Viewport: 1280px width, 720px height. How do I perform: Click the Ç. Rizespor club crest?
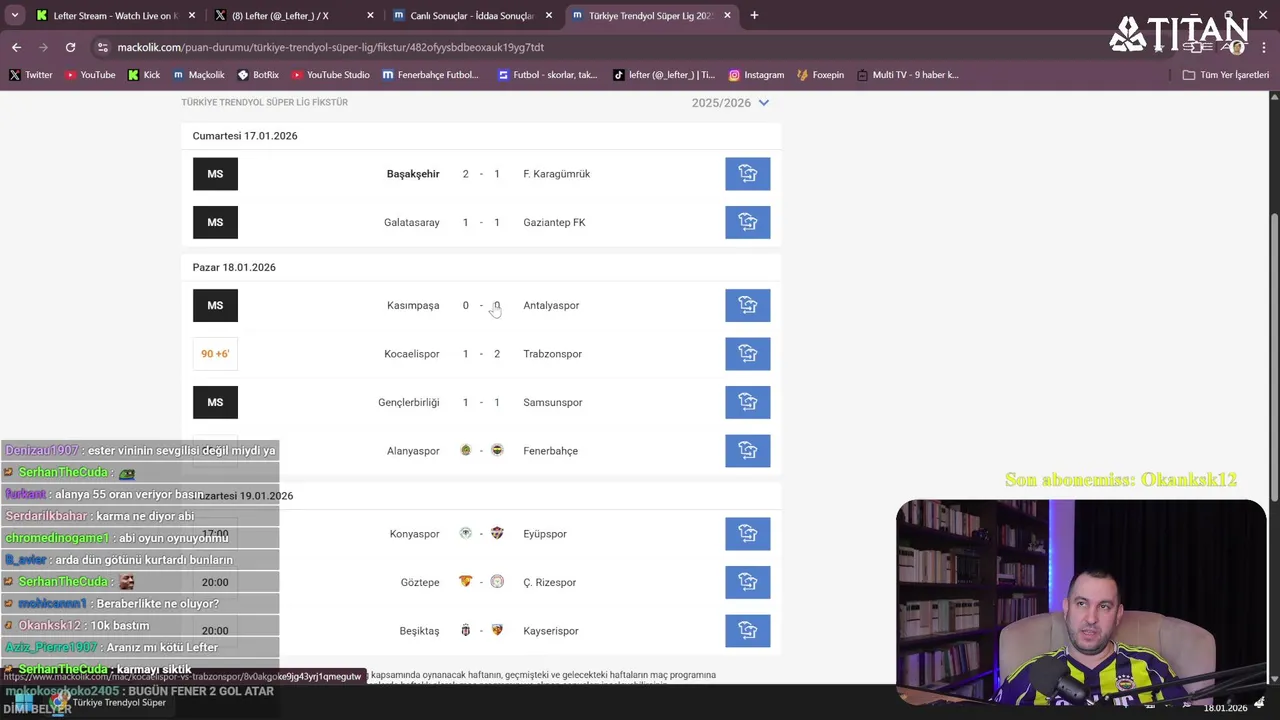[497, 582]
